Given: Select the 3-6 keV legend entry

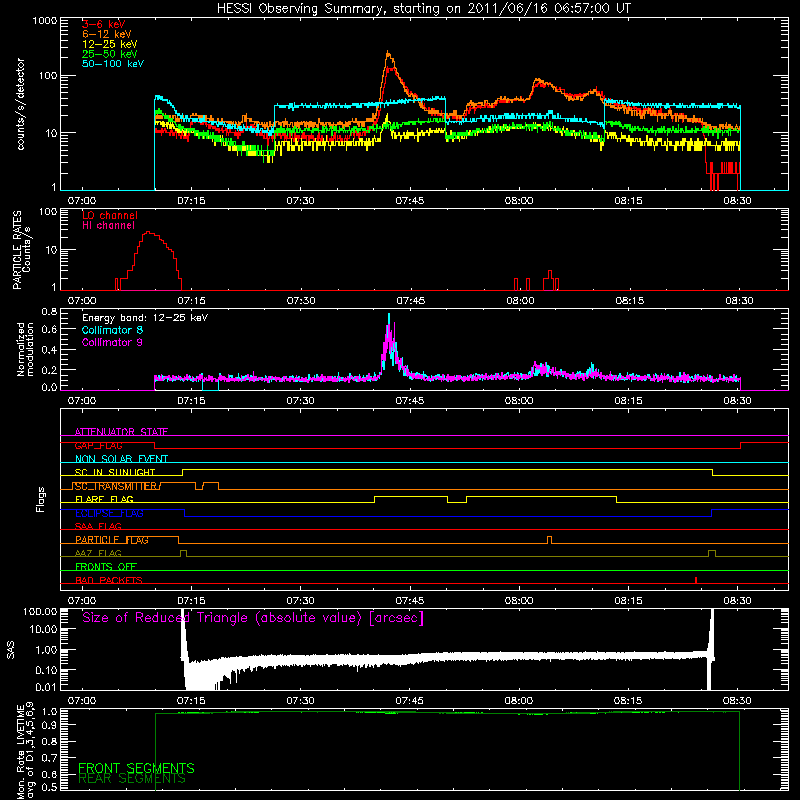Looking at the screenshot, I should pyautogui.click(x=104, y=24).
